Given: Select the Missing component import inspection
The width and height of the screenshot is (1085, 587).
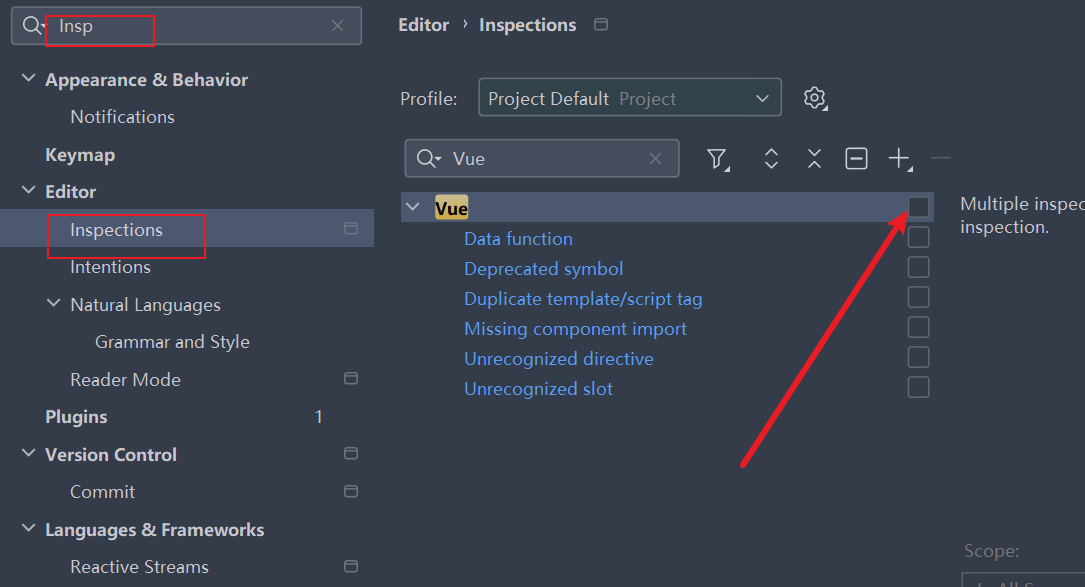Looking at the screenshot, I should click(x=575, y=329).
